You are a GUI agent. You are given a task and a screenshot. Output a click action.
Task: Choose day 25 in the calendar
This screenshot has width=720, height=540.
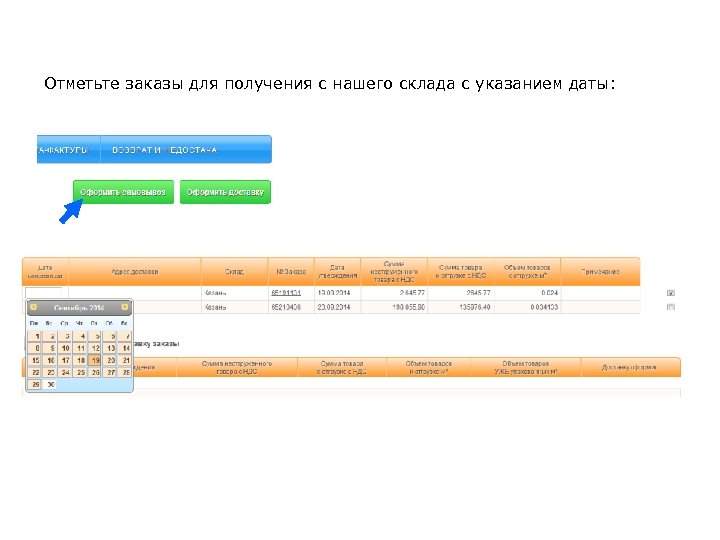pos(80,372)
